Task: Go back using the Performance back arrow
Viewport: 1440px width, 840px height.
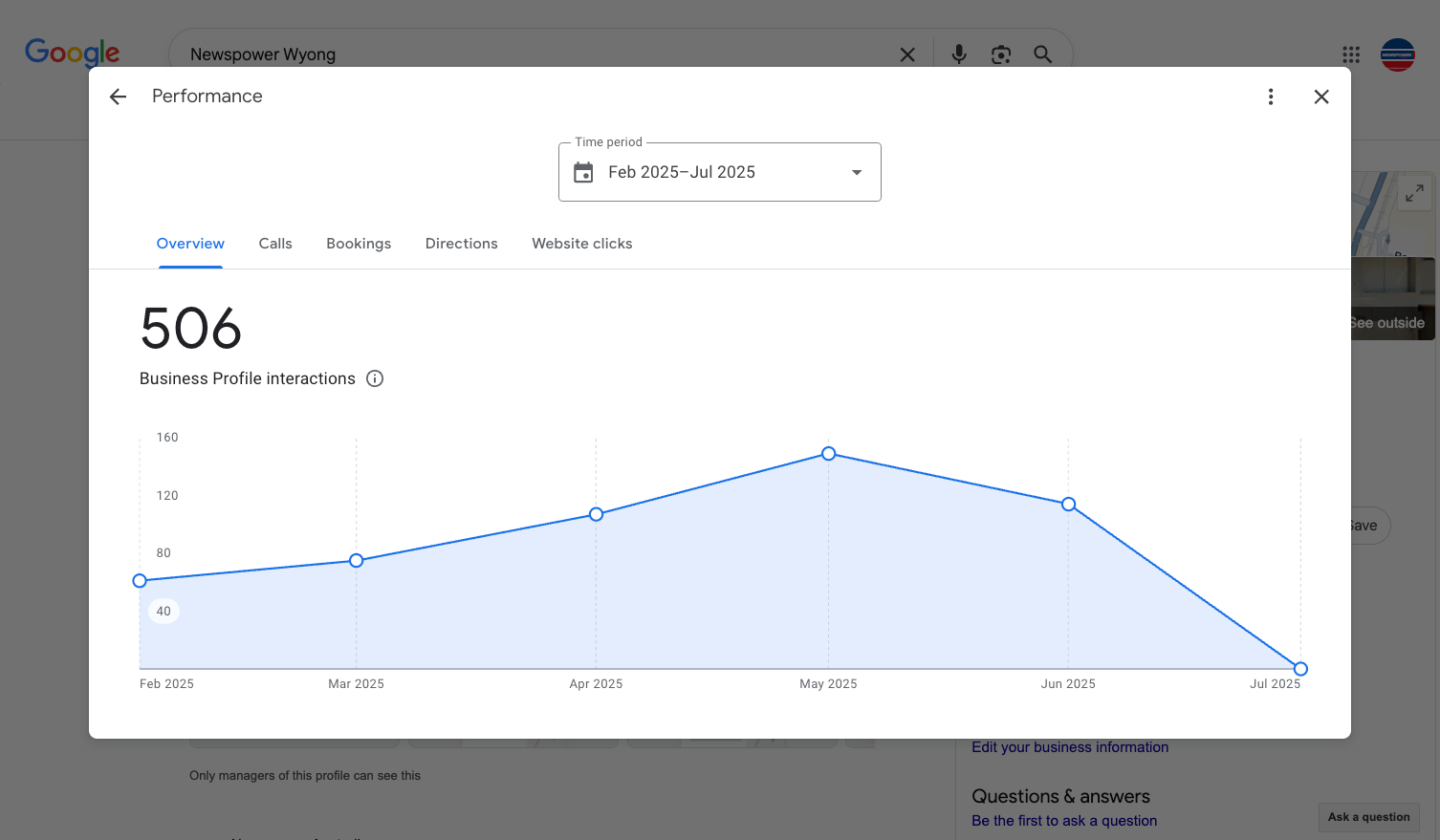Action: click(x=118, y=97)
